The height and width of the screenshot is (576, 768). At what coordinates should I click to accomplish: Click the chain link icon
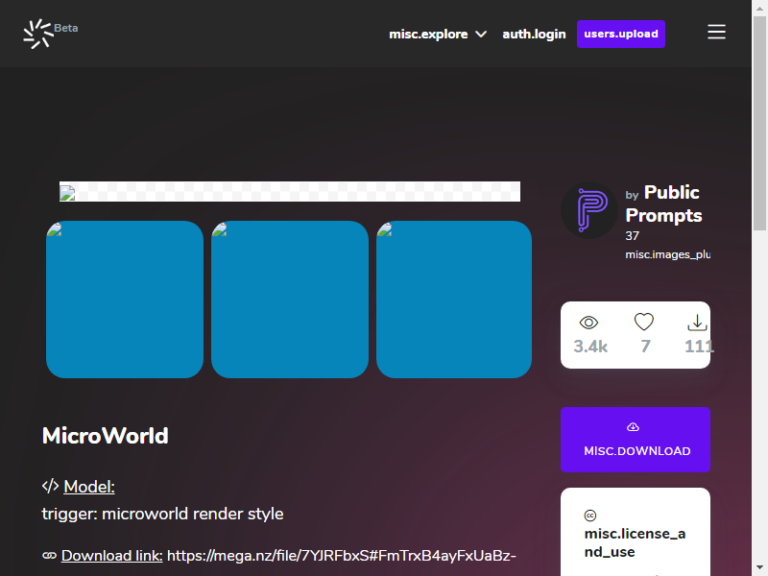(49, 555)
